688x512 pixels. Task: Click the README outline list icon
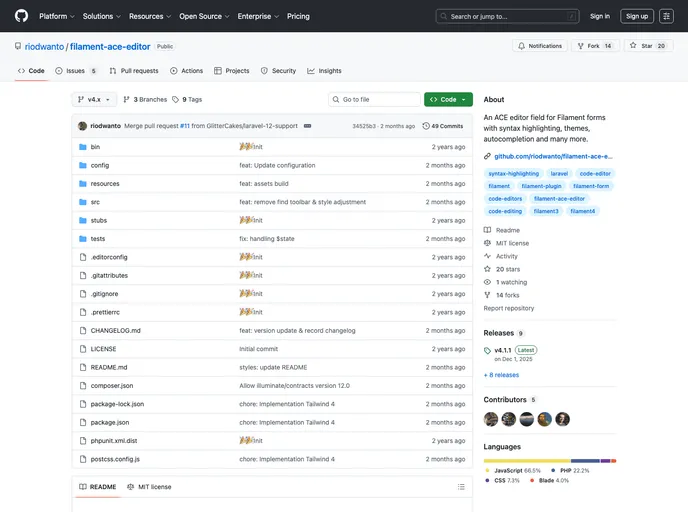coord(461,487)
